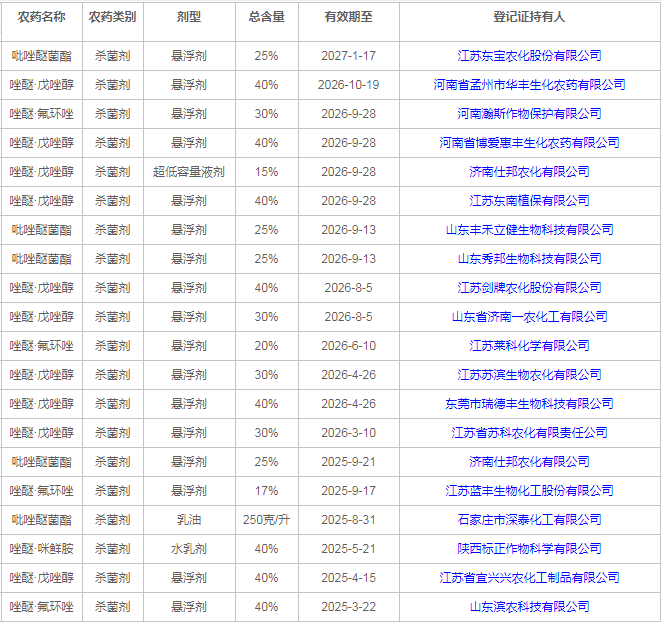Select the date 2026-3-10
663x624 pixels.
(x=348, y=433)
